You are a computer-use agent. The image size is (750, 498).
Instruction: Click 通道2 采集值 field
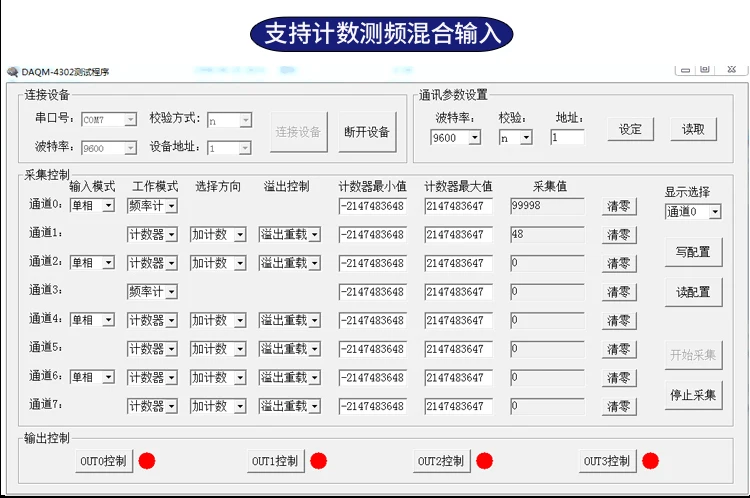click(547, 263)
